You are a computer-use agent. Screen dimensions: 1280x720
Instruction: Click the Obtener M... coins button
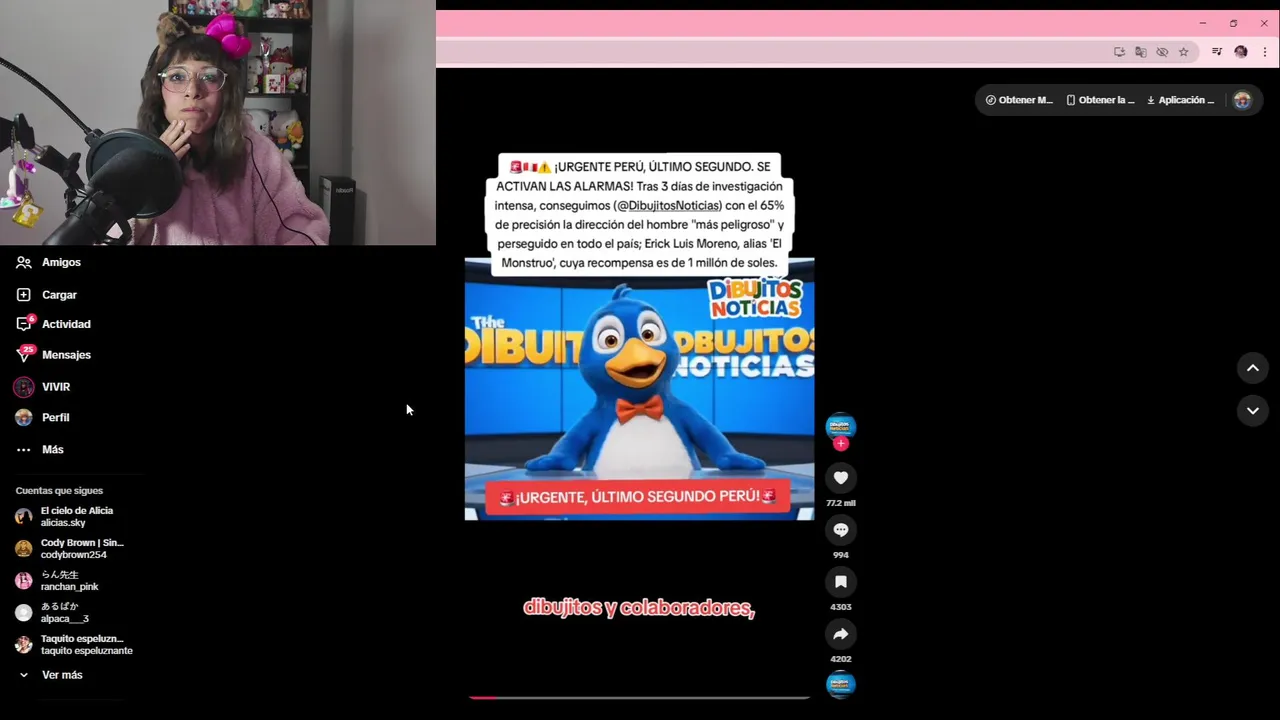1019,100
